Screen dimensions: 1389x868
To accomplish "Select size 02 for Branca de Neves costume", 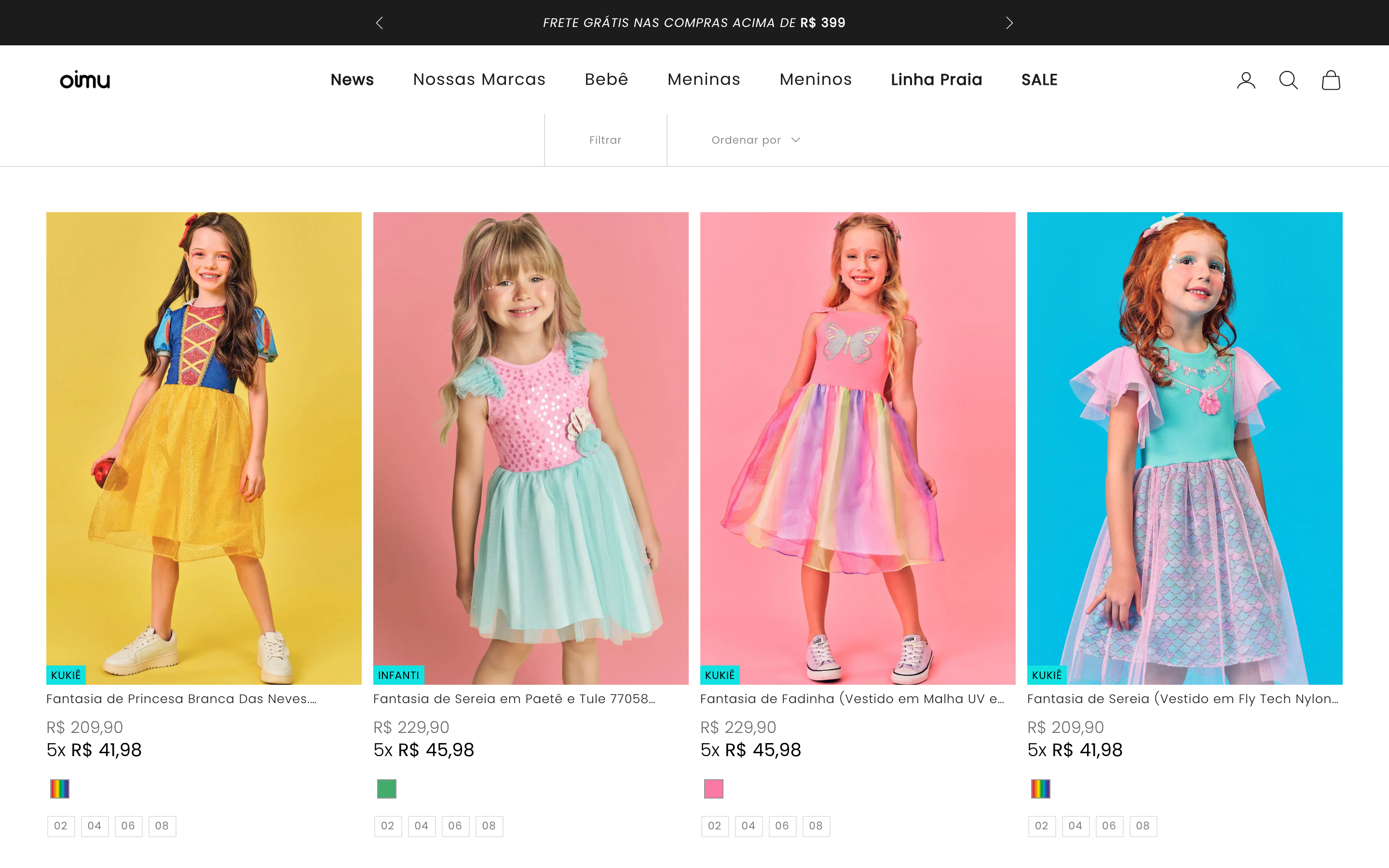I will pyautogui.click(x=61, y=826).
